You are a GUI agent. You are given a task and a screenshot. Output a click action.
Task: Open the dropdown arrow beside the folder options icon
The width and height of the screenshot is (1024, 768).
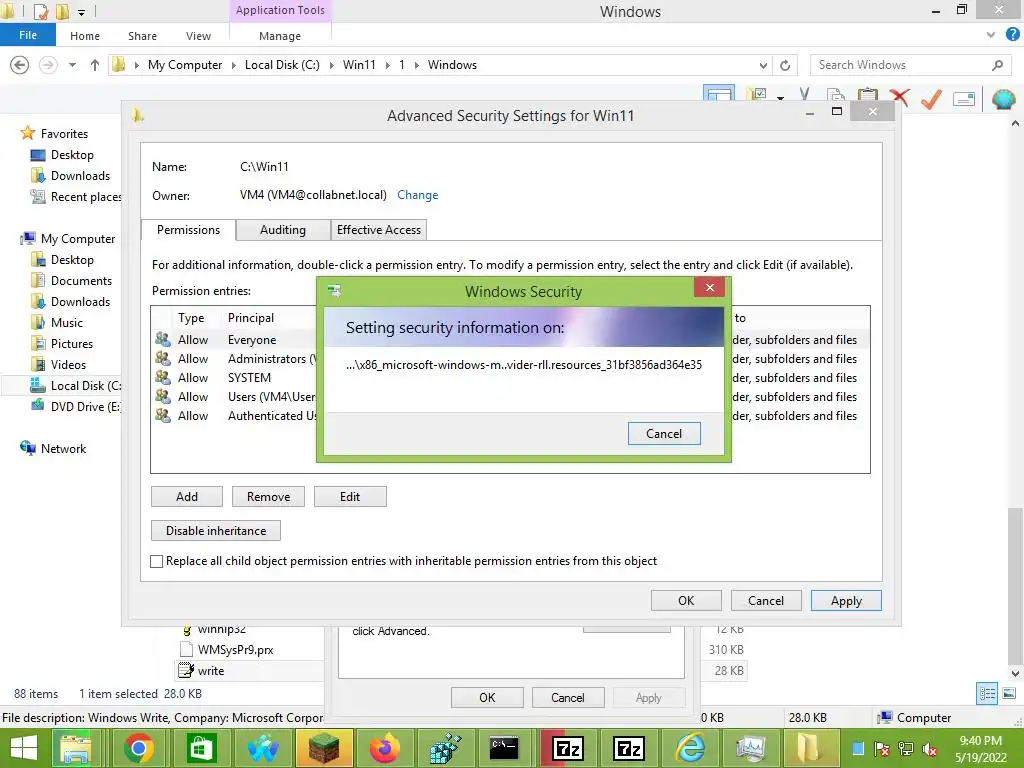pyautogui.click(x=780, y=98)
